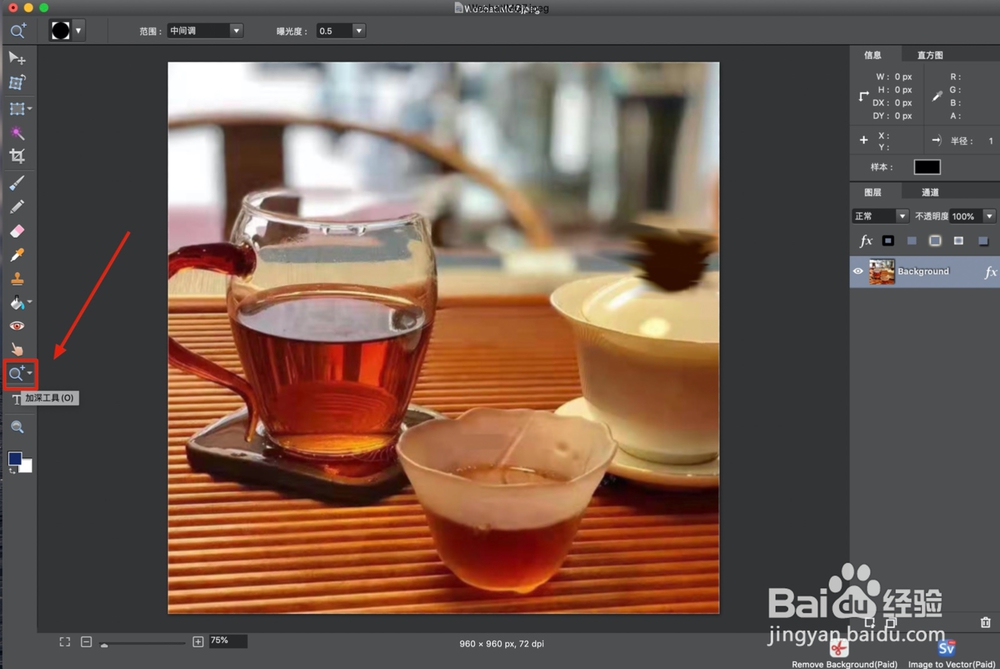This screenshot has height=669, width=1000.
Task: Open the brush preset dropdown arrow
Action: pos(78,31)
